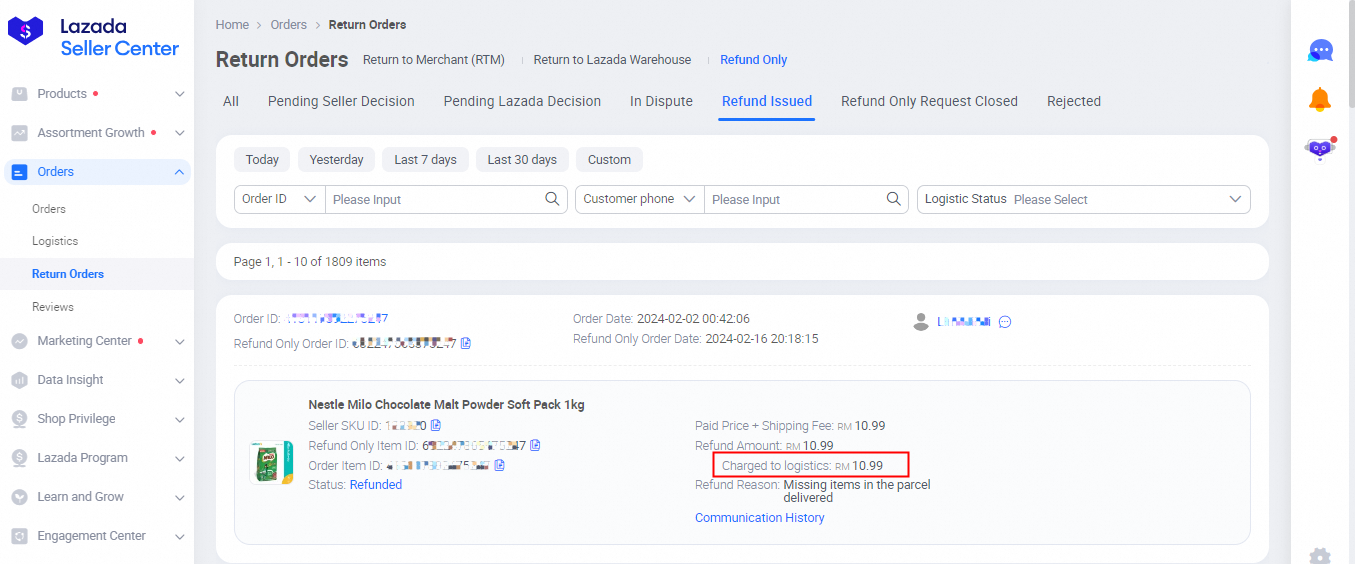Switch to the In Dispute tab
This screenshot has width=1355, height=564.
click(661, 101)
